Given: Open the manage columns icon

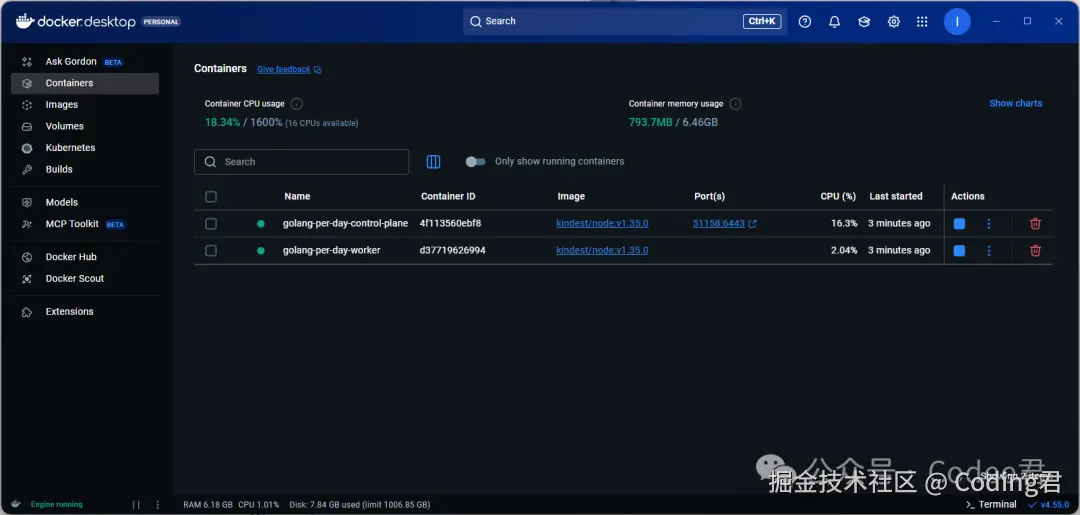Looking at the screenshot, I should [433, 162].
